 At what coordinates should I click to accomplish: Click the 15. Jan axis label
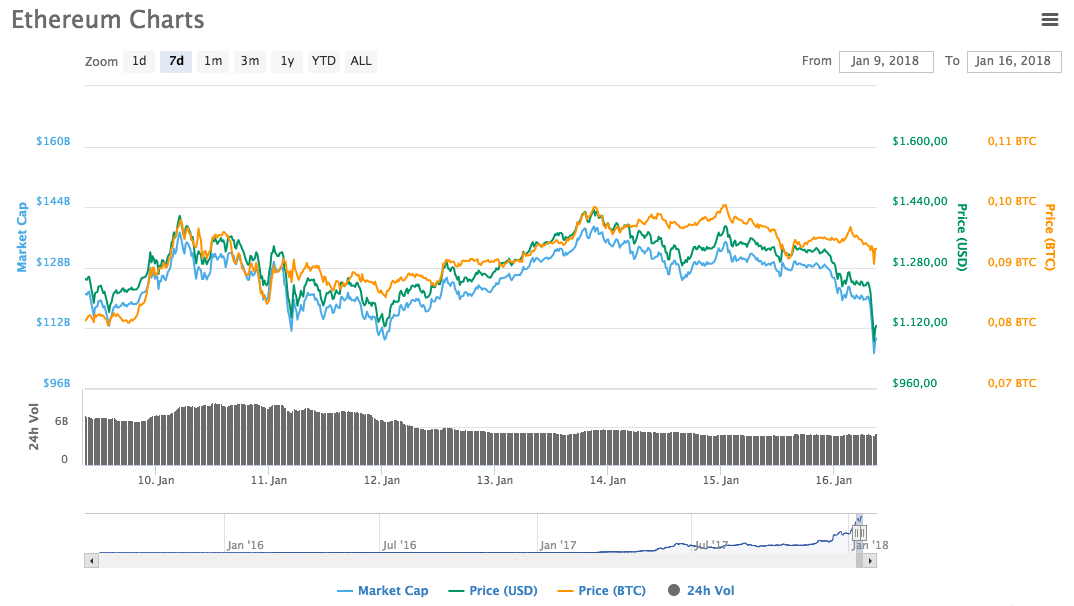tap(721, 480)
